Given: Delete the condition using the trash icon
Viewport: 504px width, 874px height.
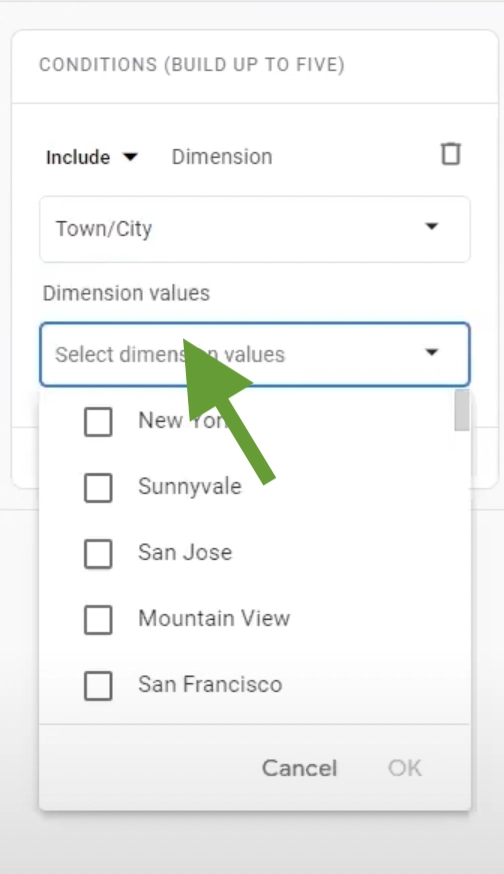Looking at the screenshot, I should [450, 154].
